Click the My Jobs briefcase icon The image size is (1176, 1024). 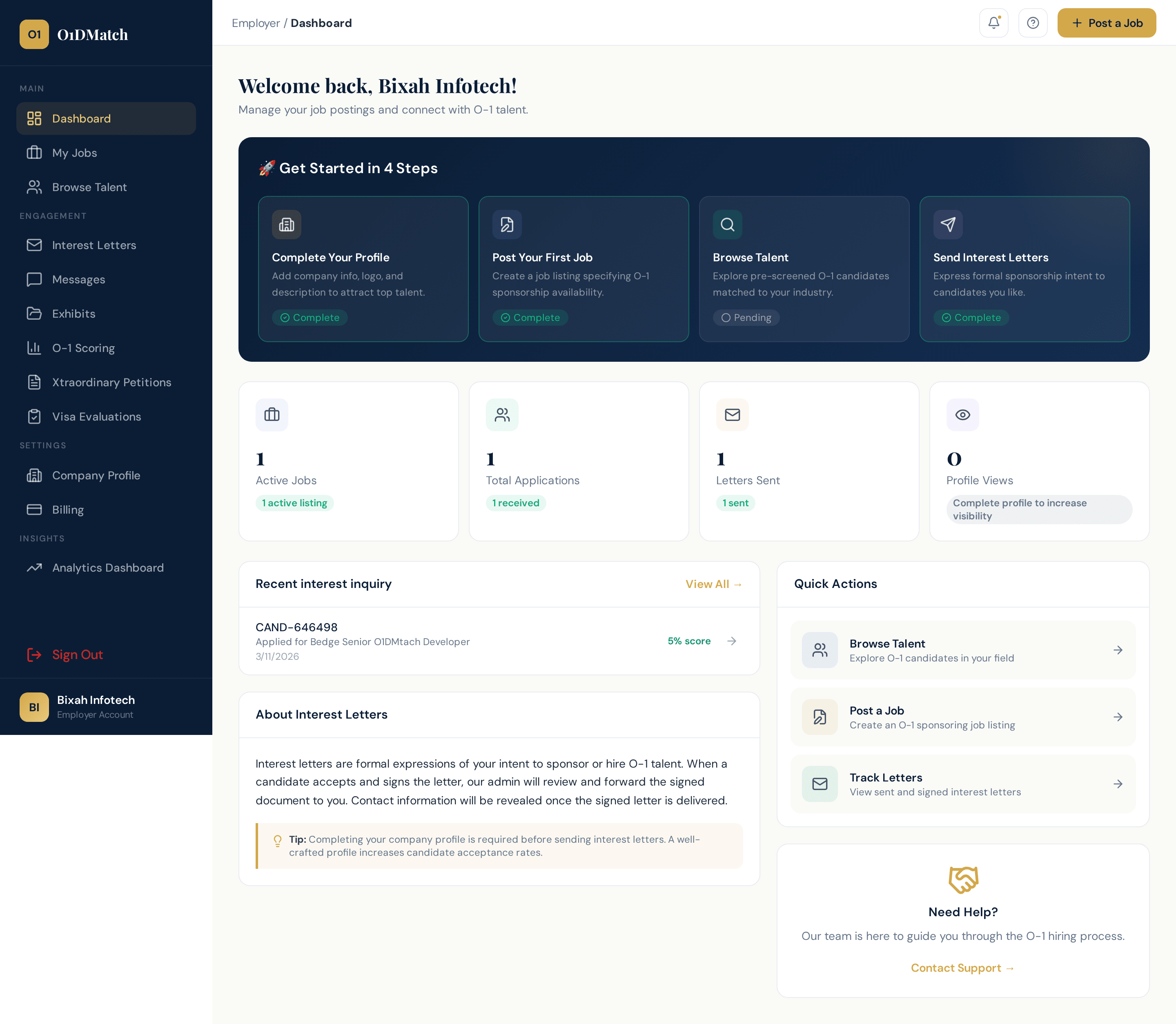(34, 153)
